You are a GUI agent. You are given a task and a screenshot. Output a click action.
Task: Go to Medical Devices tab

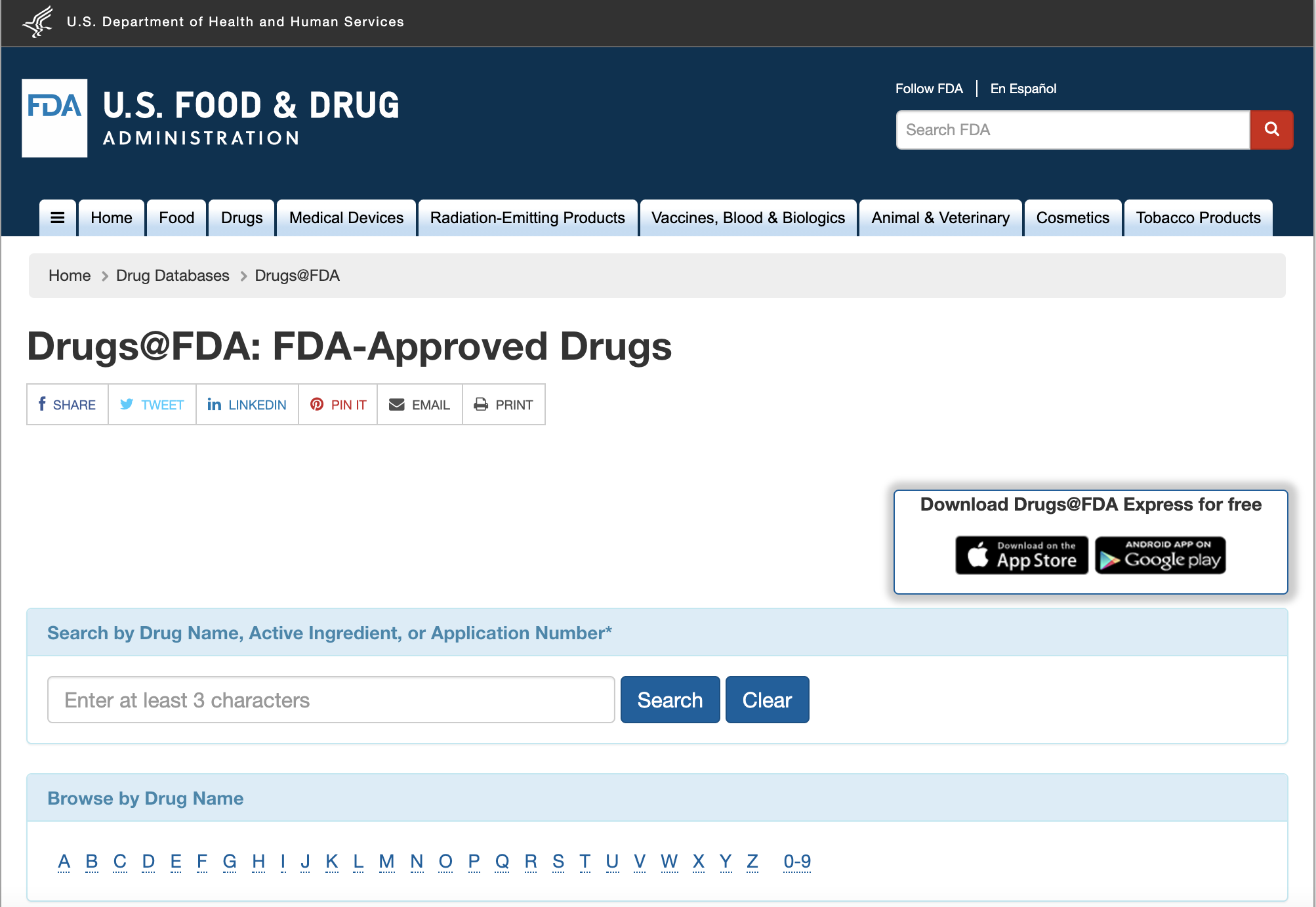pos(346,218)
